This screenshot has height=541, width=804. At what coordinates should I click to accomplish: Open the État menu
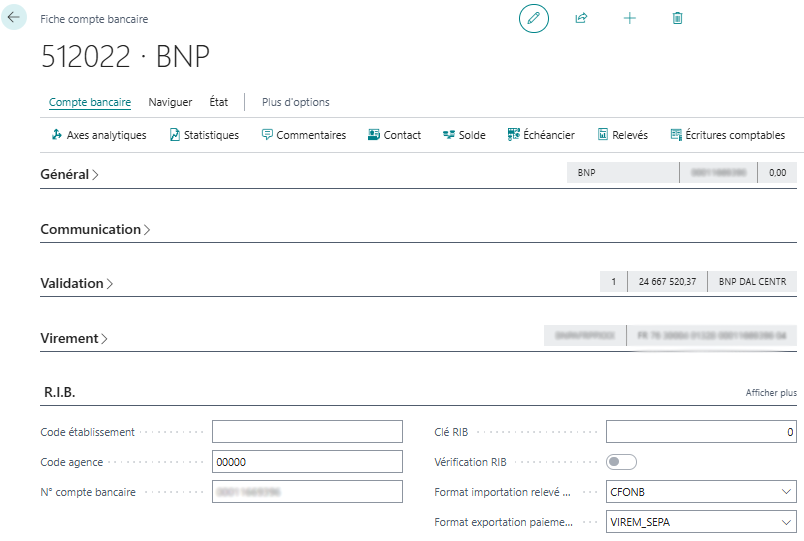pyautogui.click(x=218, y=102)
